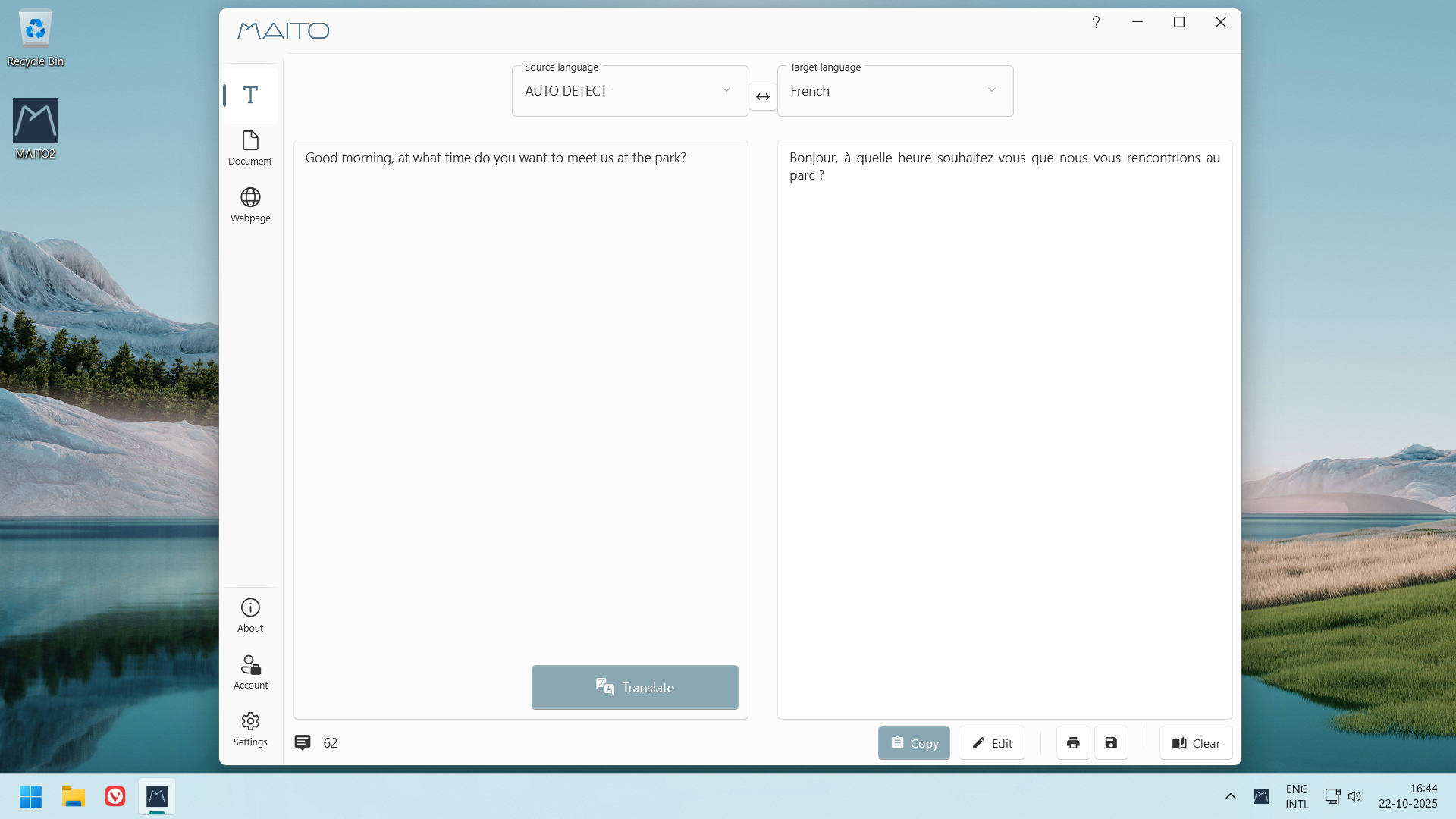
Task: Open MAITO tray icon in system tray
Action: coord(1260,796)
